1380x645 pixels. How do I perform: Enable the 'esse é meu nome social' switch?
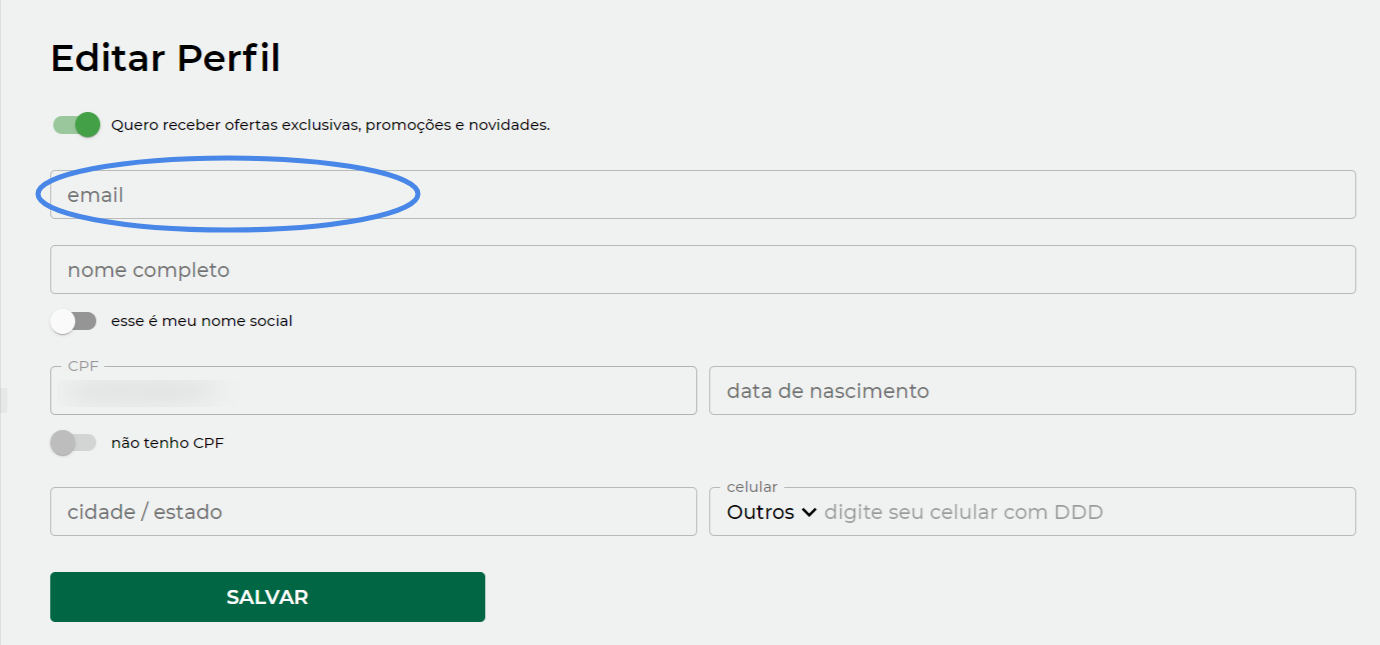pos(74,321)
